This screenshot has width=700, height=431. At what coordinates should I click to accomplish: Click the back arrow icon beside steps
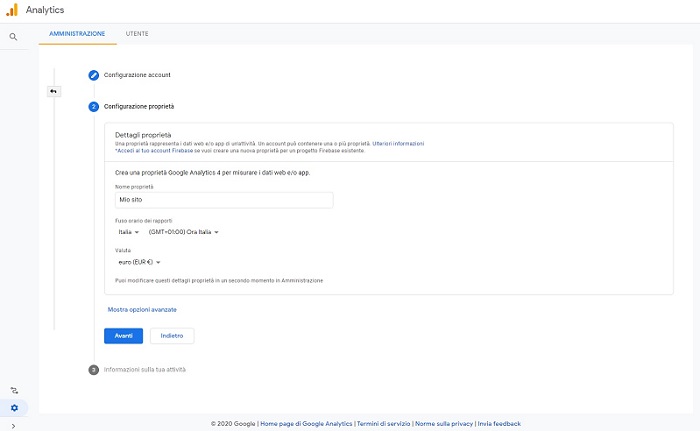pyautogui.click(x=54, y=92)
